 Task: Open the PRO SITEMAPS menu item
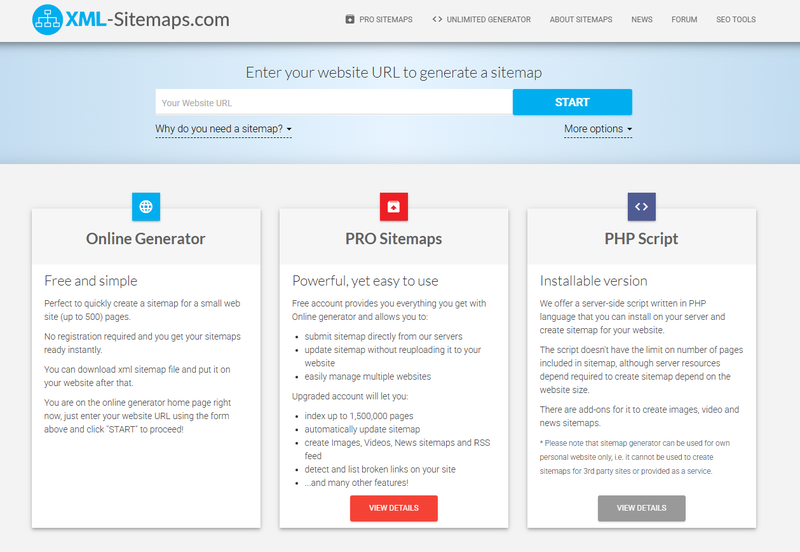pyautogui.click(x=386, y=19)
